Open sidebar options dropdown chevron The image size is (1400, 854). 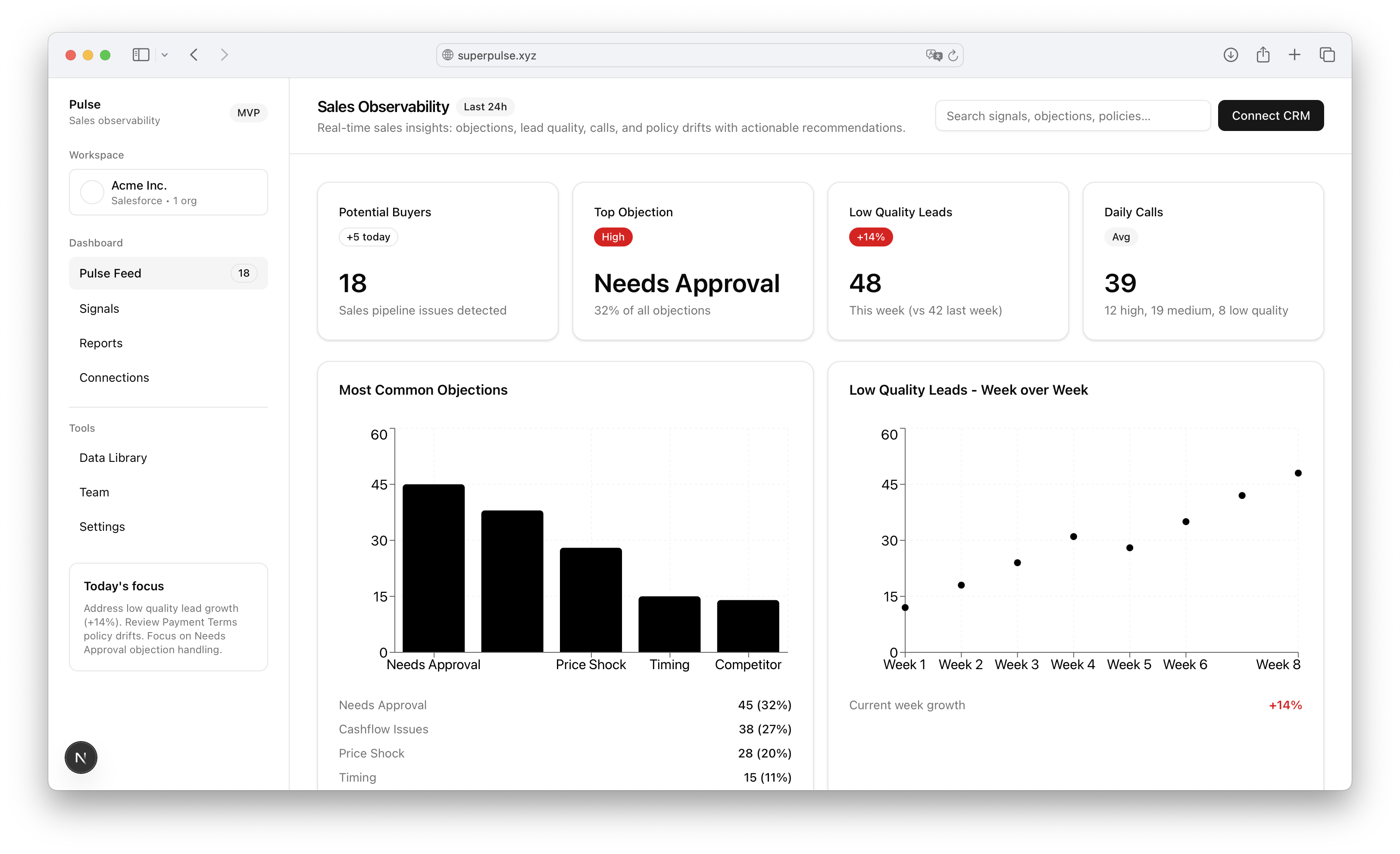click(165, 55)
